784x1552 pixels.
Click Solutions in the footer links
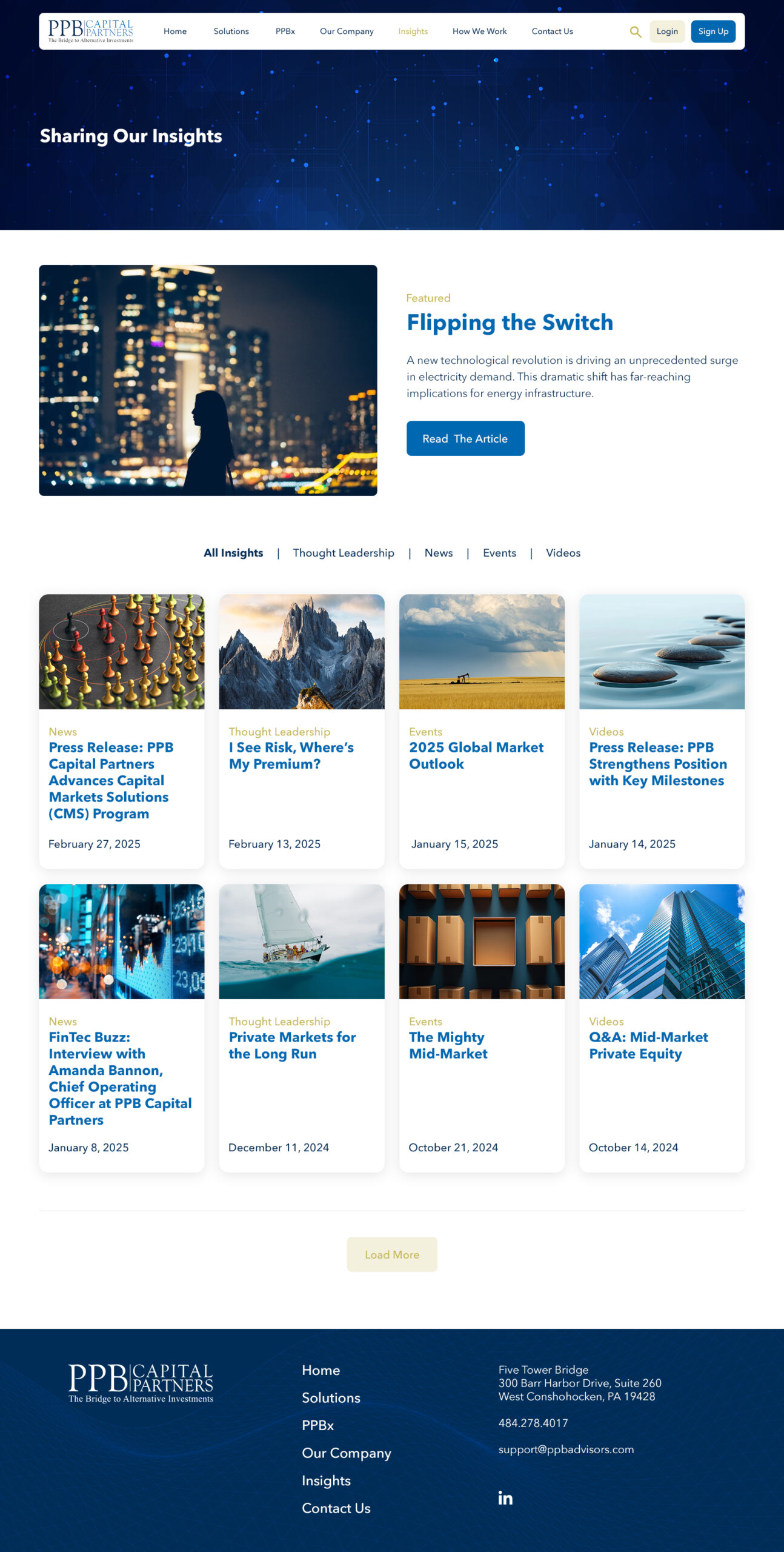[331, 1397]
